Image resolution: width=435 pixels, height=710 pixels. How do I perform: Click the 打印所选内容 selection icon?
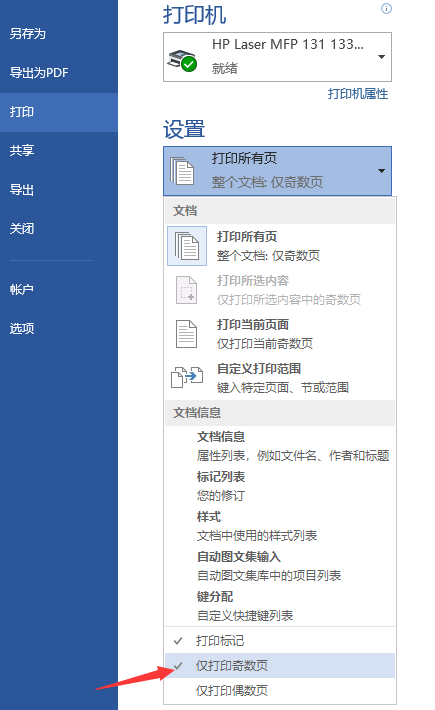coord(186,290)
